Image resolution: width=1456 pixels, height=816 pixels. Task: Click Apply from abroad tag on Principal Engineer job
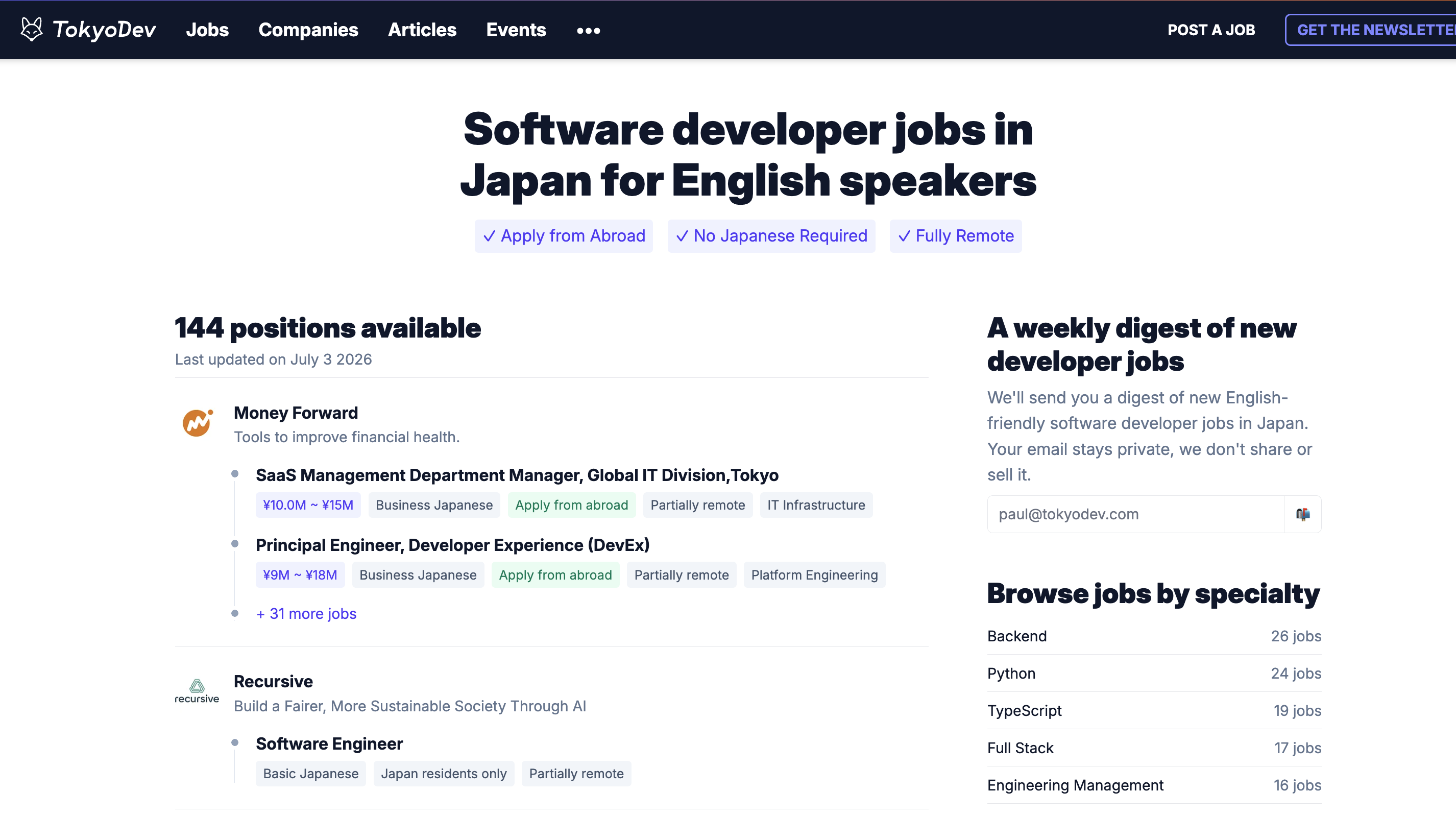coord(555,575)
